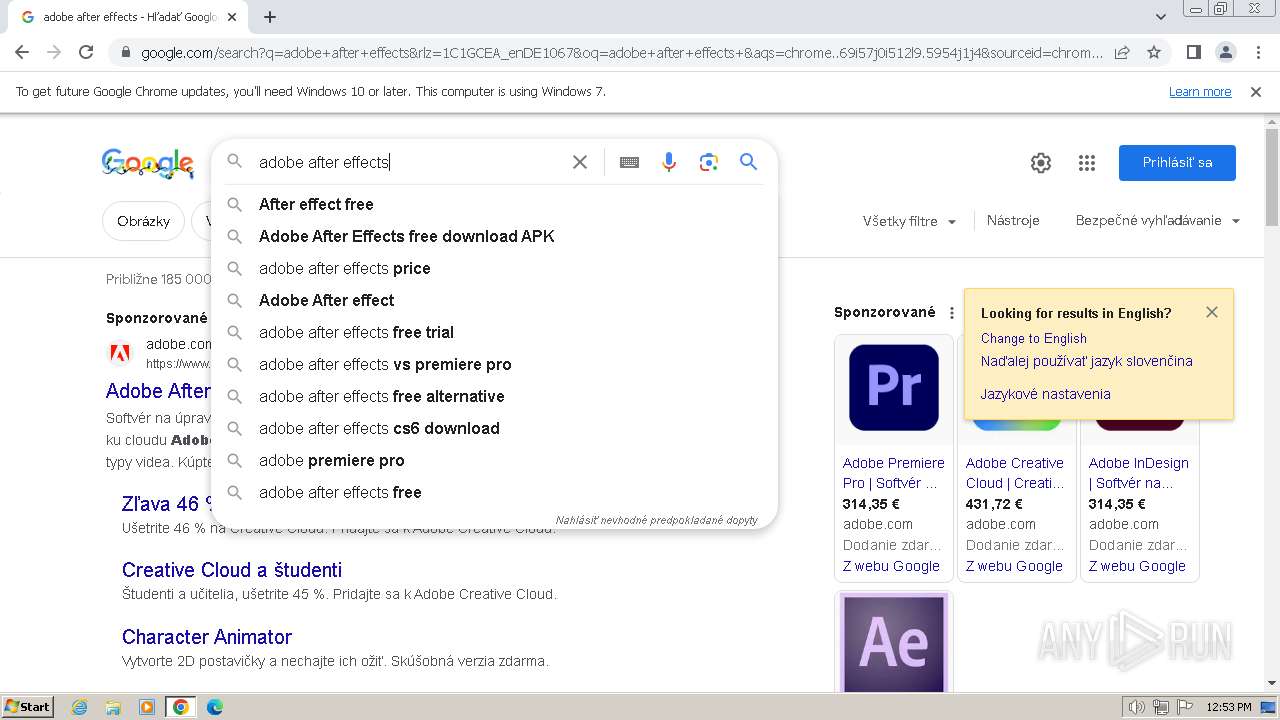Viewport: 1280px width, 720px height.
Task: Open Jazykové nastavenia language settings
Action: [1045, 394]
